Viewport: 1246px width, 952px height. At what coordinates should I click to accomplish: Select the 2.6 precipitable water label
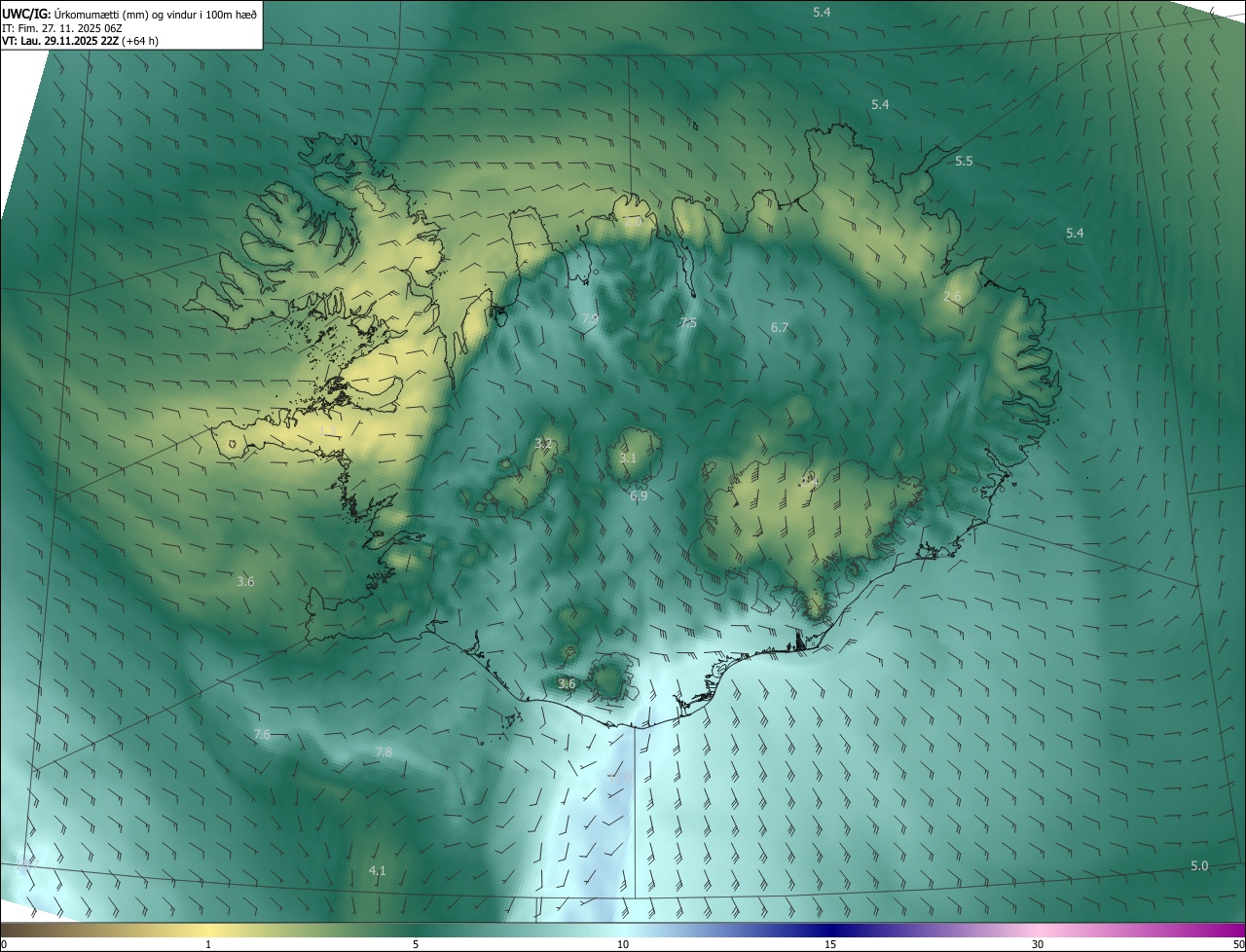952,297
